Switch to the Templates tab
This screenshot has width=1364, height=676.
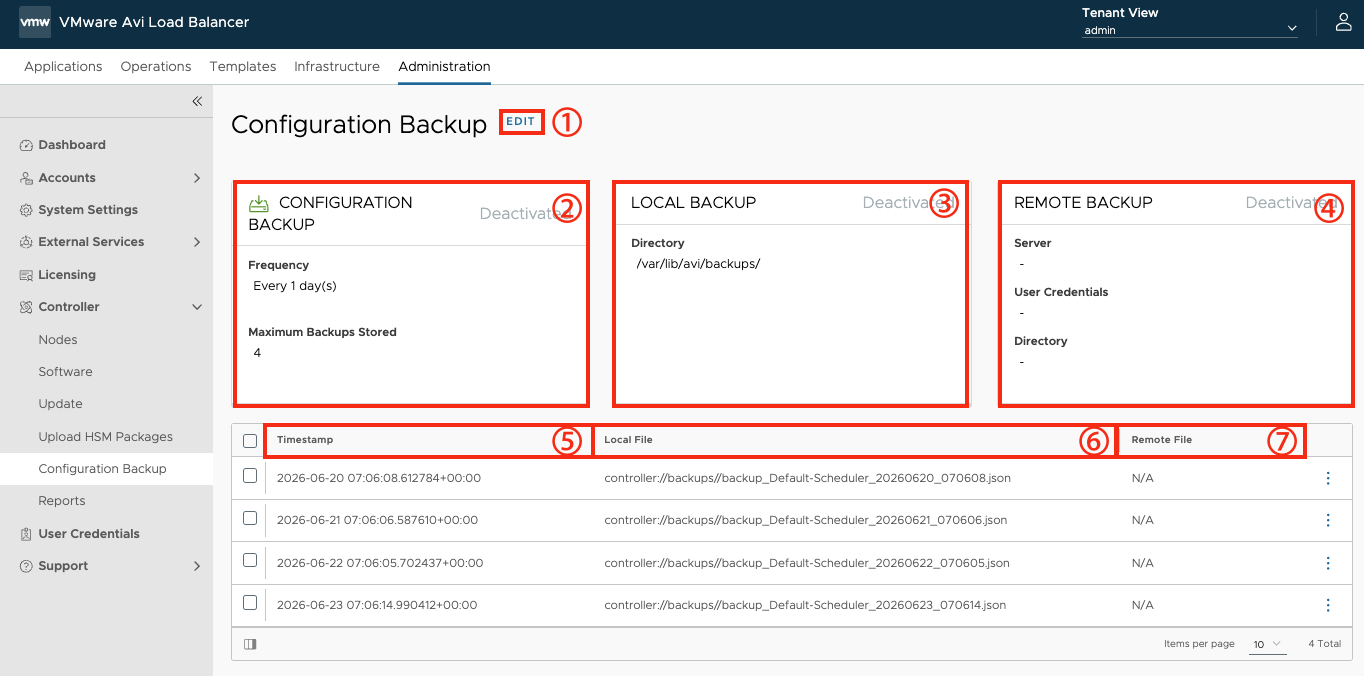(243, 67)
